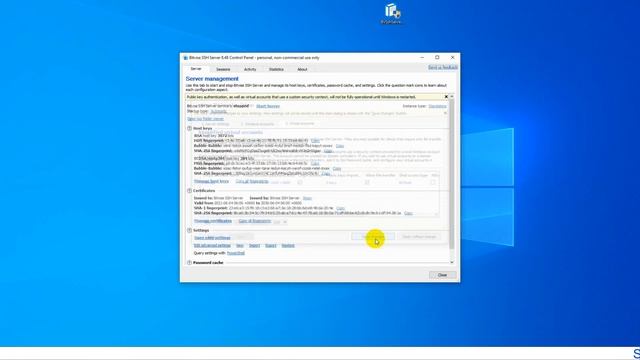Open Manage host keys
640x360 pixels.
tap(211, 181)
